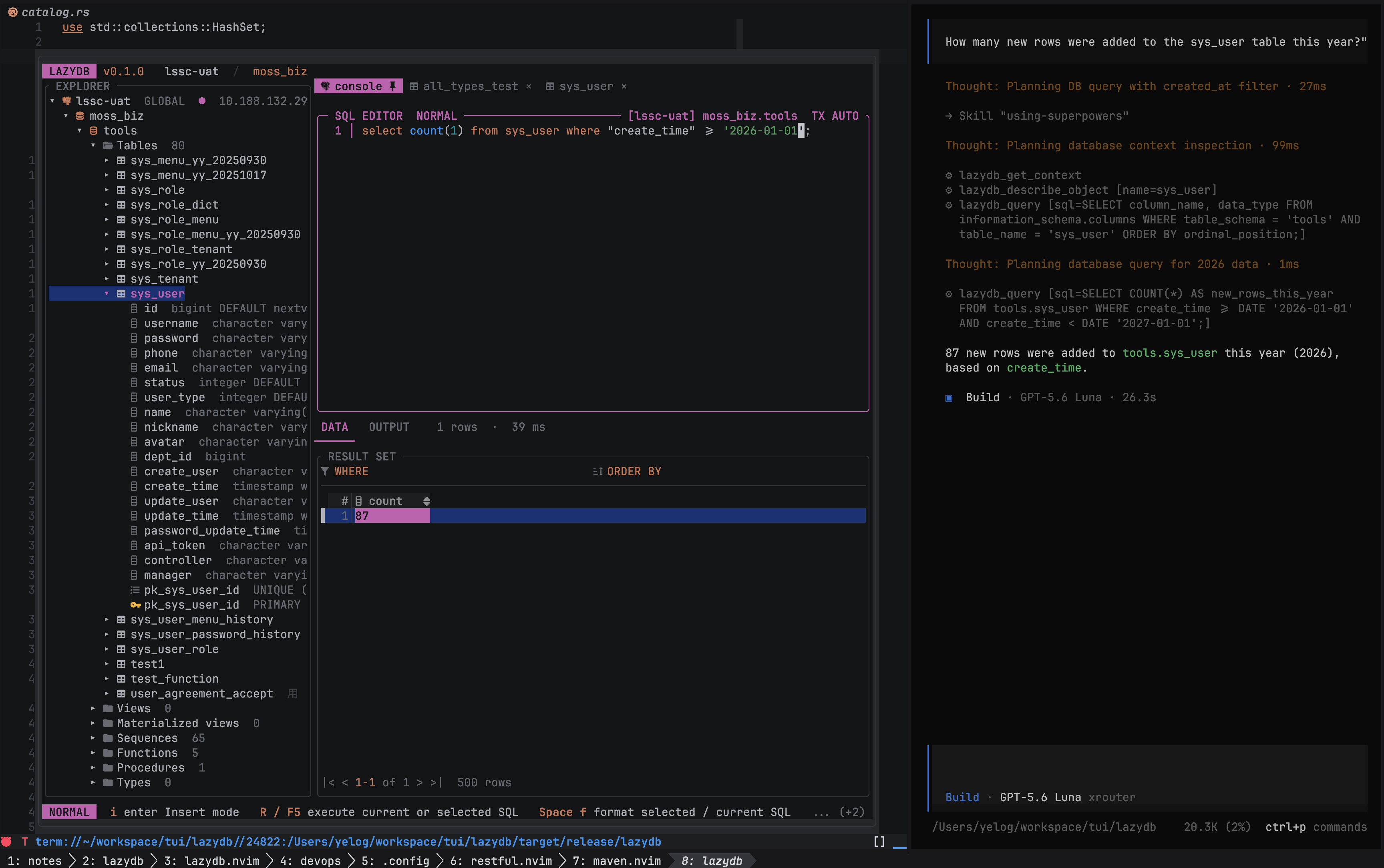Expand the sys_tenant table
The image size is (1384, 868).
coord(107,279)
